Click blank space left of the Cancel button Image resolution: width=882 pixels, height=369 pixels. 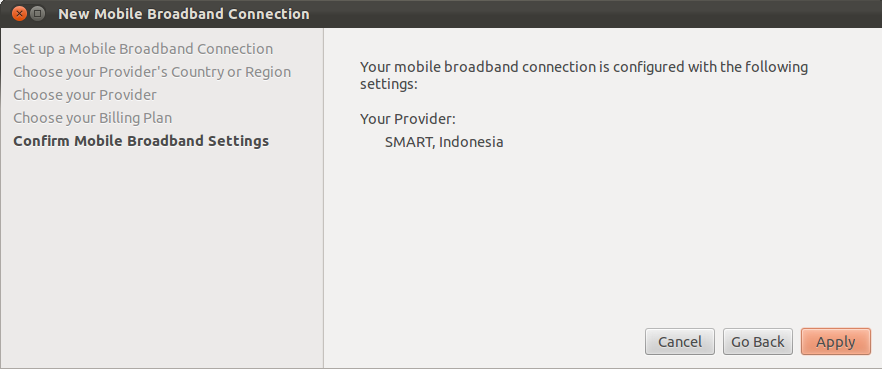484,341
